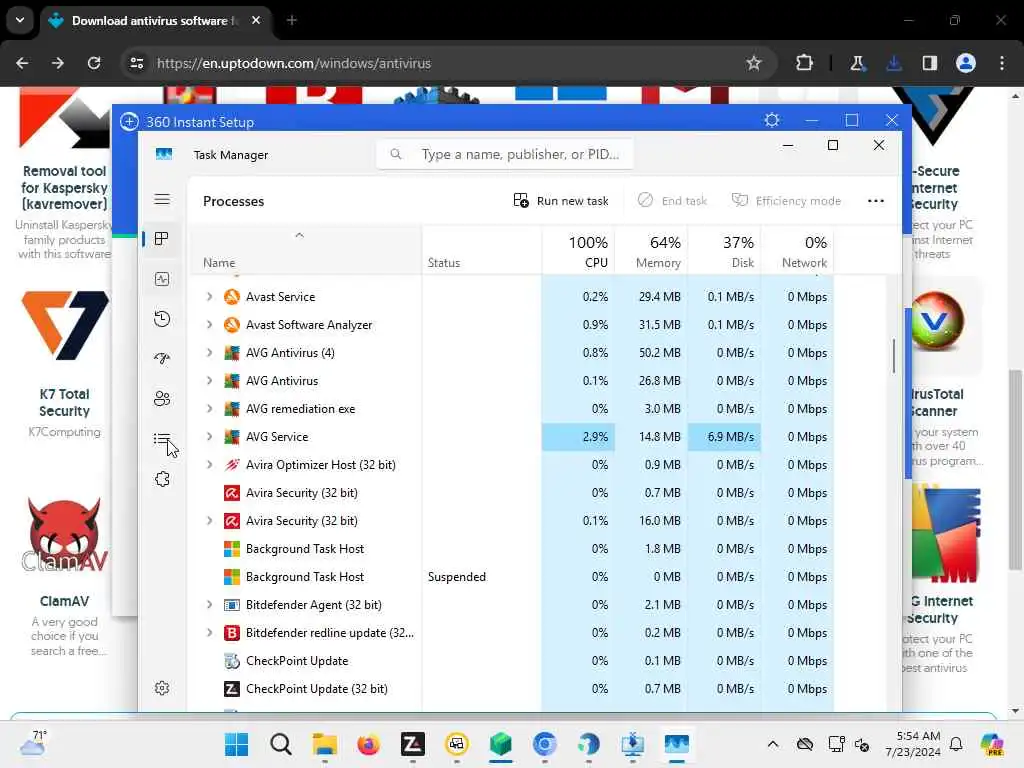
Task: Click the End task button
Action: pos(672,201)
